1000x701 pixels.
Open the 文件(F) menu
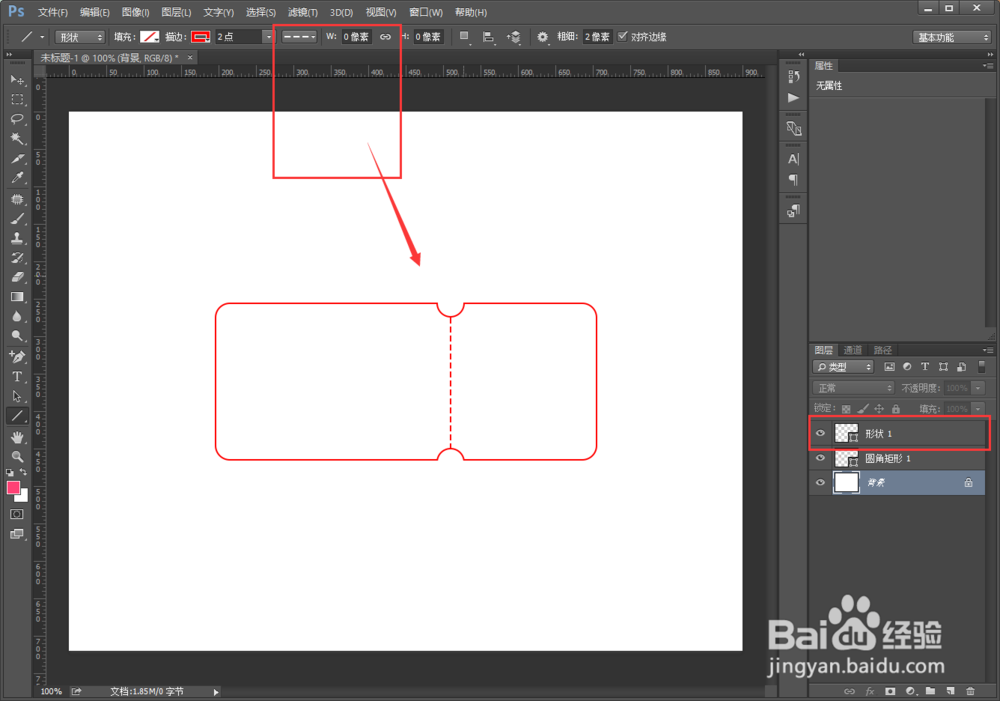tap(53, 12)
